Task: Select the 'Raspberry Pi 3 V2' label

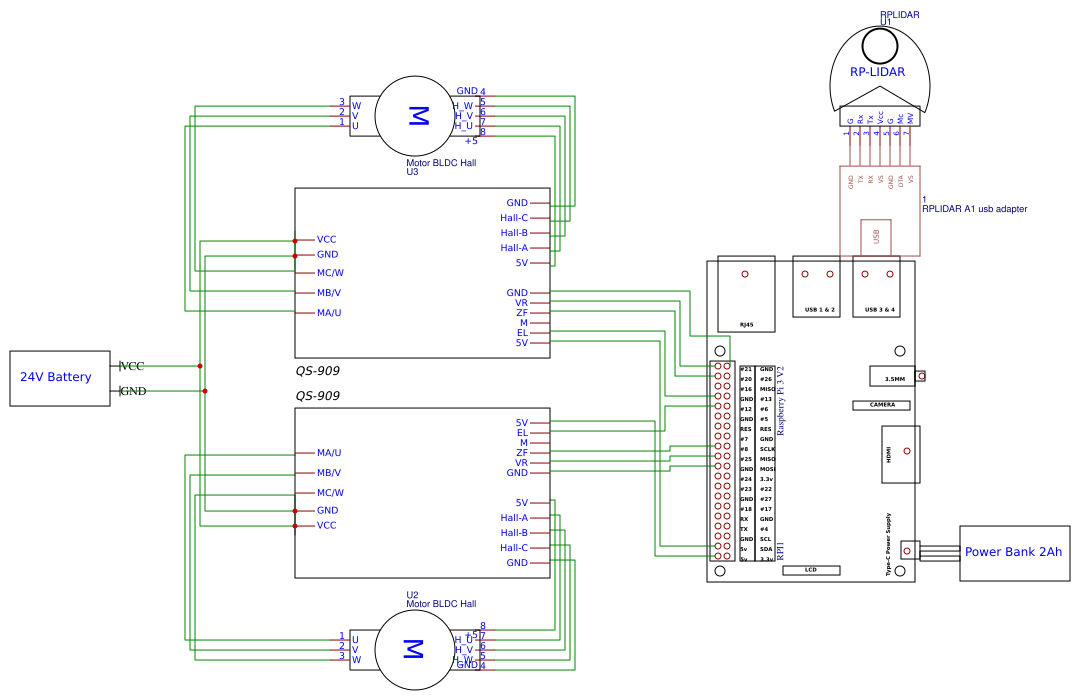Action: [781, 400]
